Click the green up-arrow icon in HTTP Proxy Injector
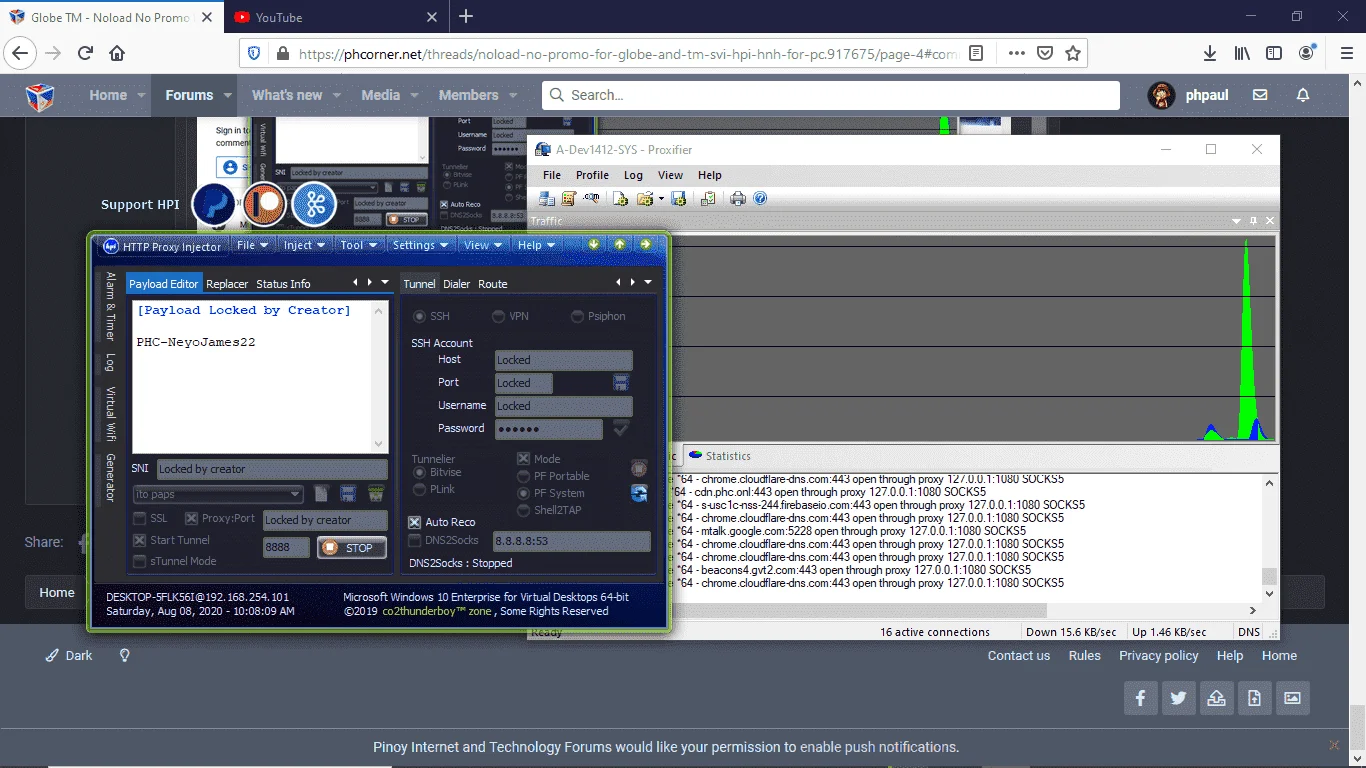 pos(620,244)
